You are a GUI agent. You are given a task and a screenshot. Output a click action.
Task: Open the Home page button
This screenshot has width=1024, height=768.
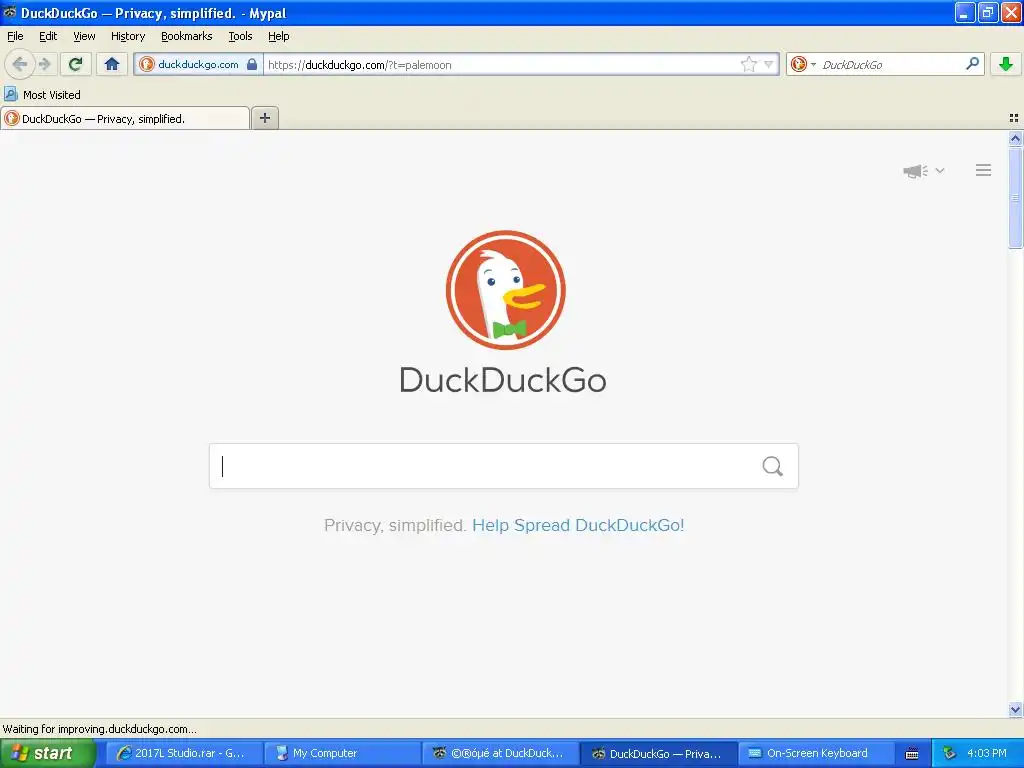click(112, 64)
